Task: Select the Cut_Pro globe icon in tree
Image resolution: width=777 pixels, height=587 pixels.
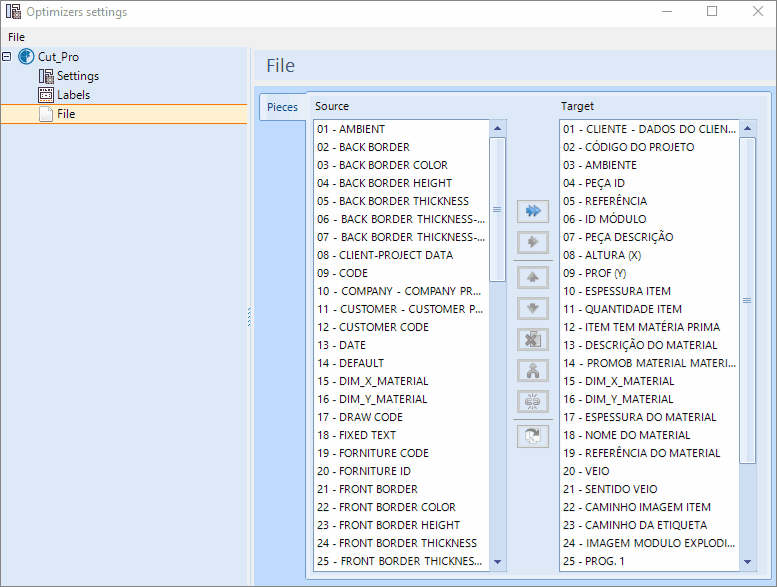Action: [x=26, y=56]
